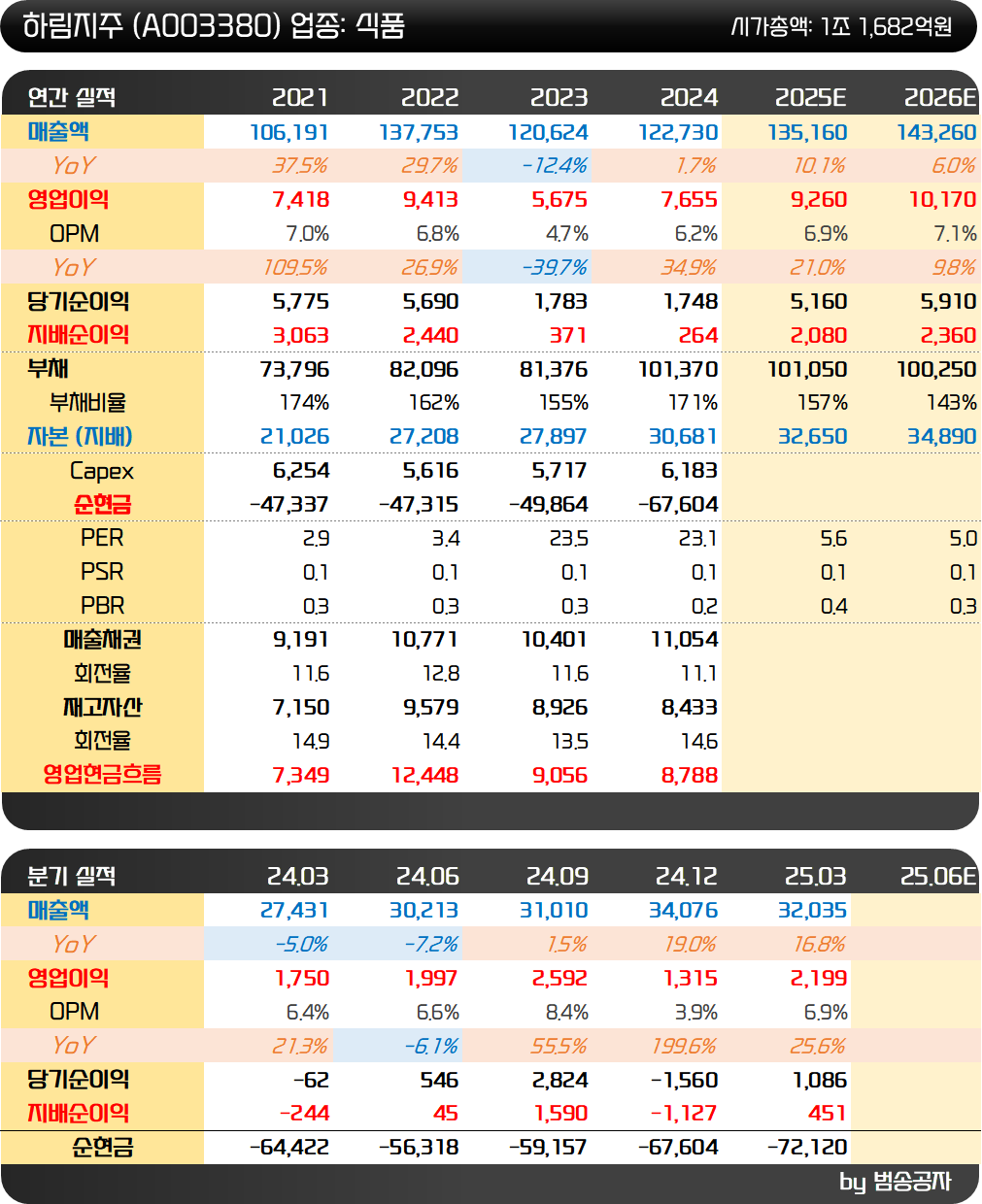982x1204 pixels.
Task: Click the Capex value '6,254'
Action: coord(301,471)
